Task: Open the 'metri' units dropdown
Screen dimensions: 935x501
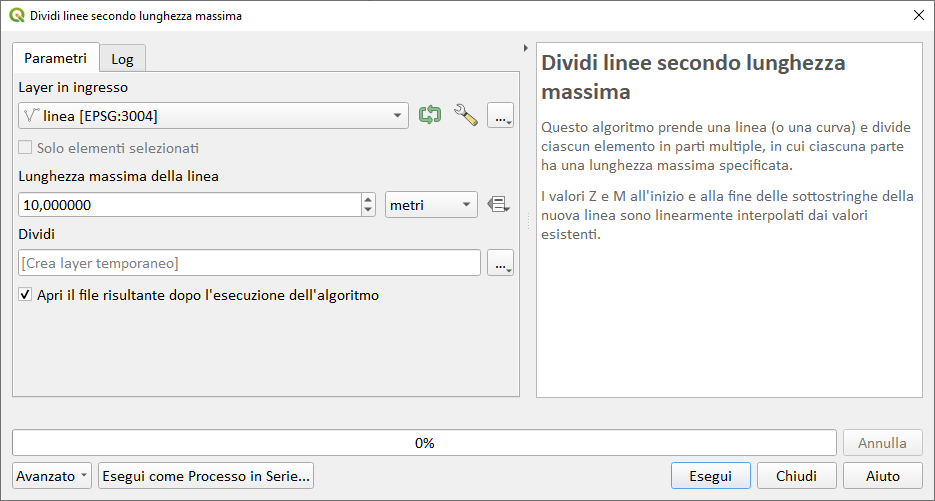Action: [431, 205]
